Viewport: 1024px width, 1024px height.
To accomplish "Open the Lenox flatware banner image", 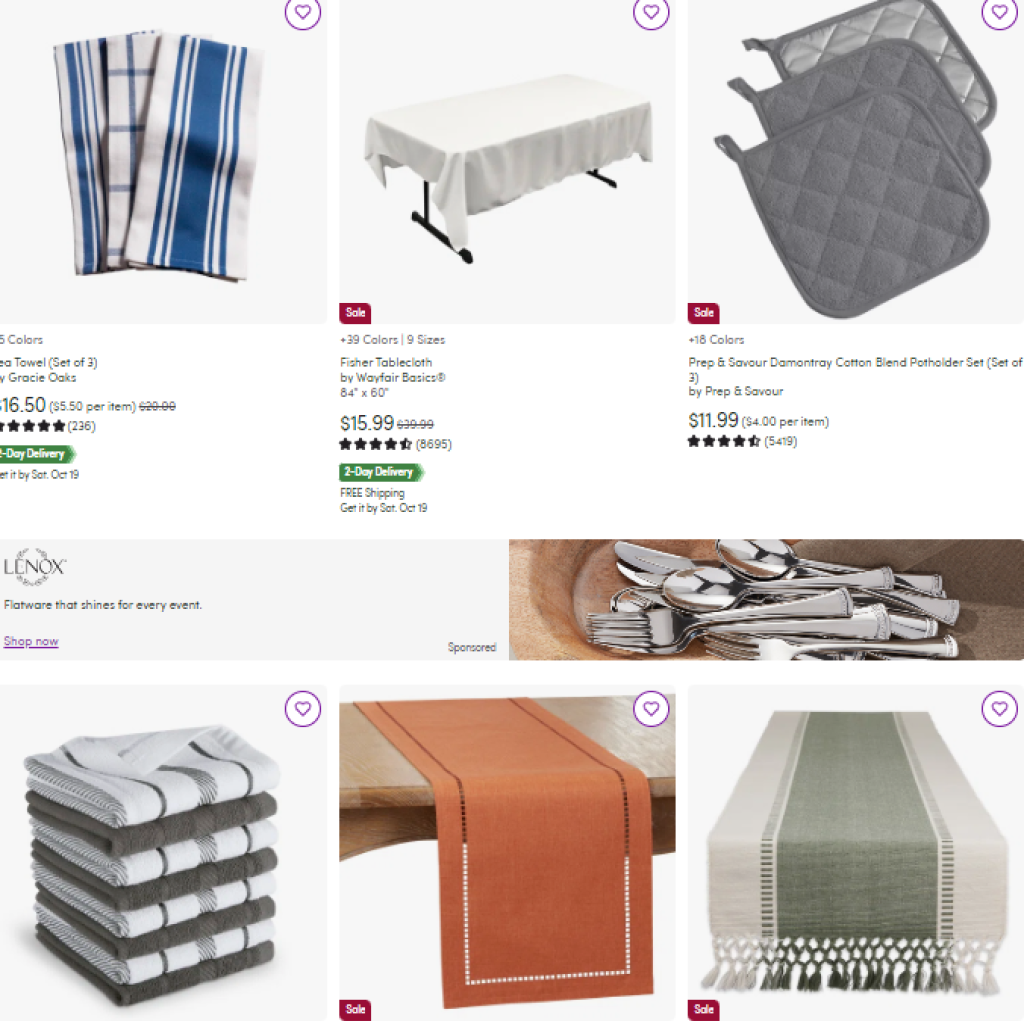I will click(766, 600).
